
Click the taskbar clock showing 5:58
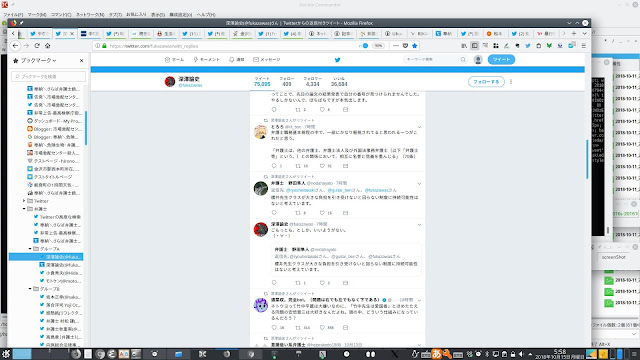tap(560, 354)
